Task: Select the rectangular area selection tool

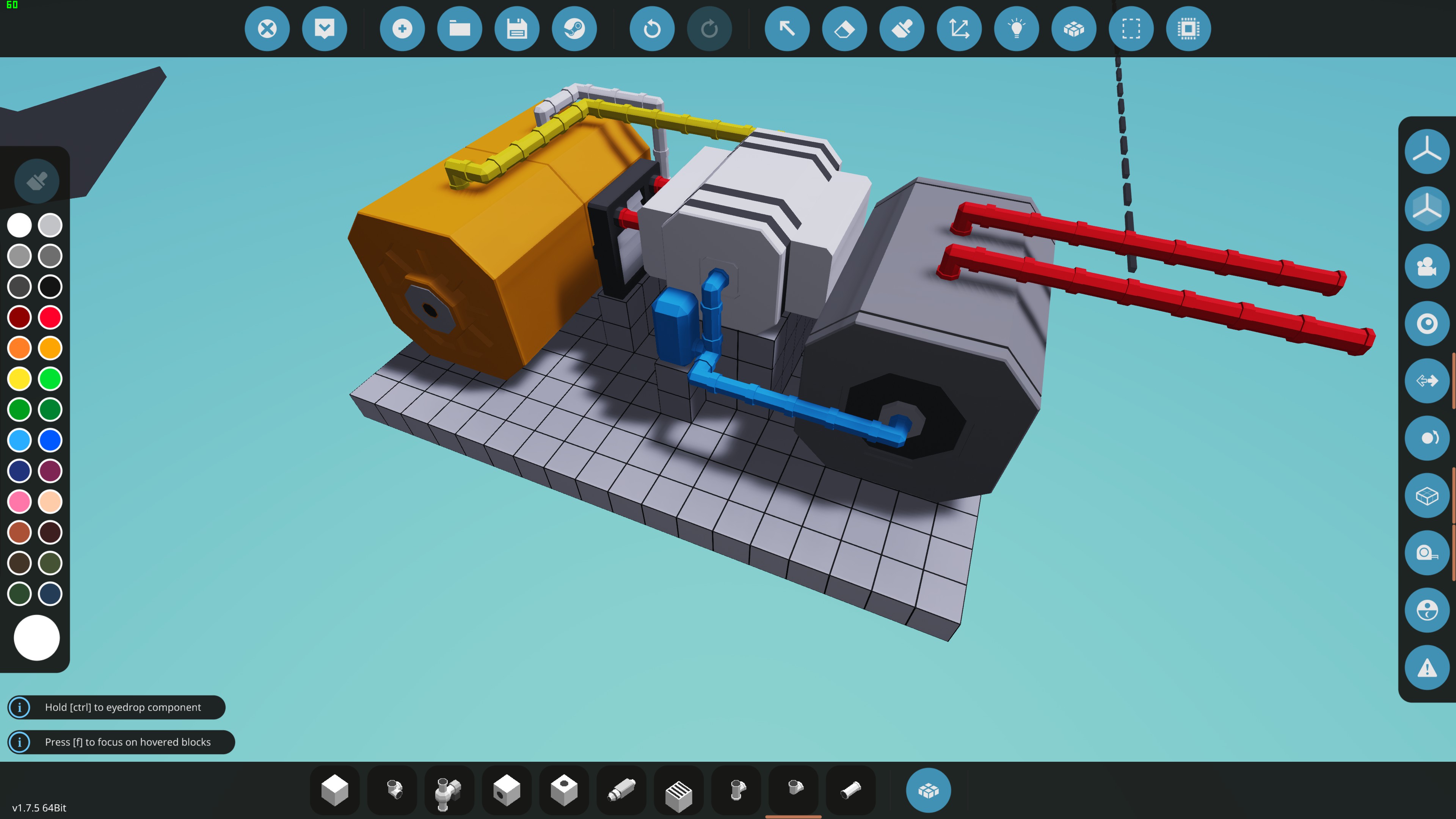Action: coord(1131,29)
